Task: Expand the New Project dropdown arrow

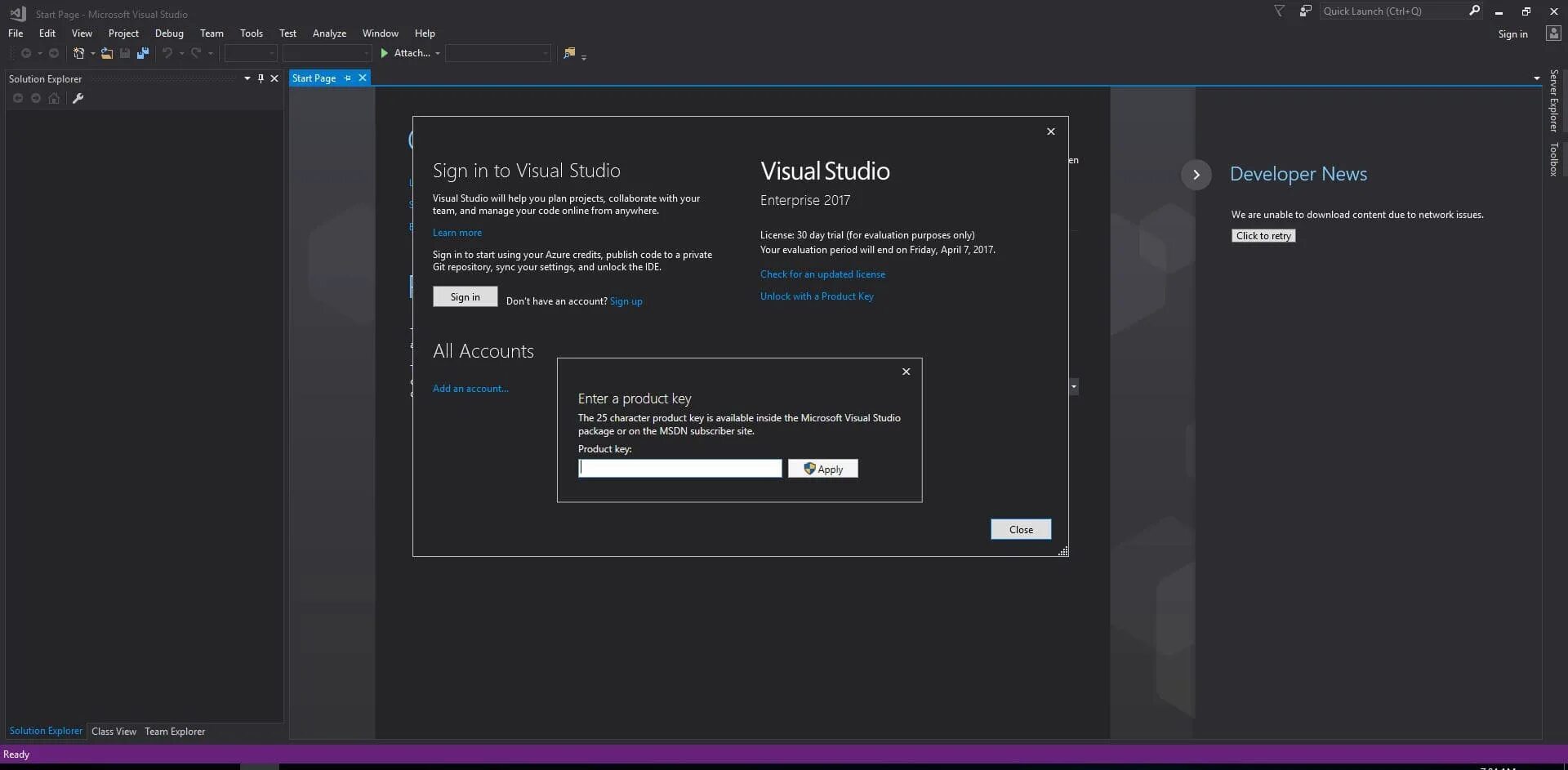Action: [92, 54]
